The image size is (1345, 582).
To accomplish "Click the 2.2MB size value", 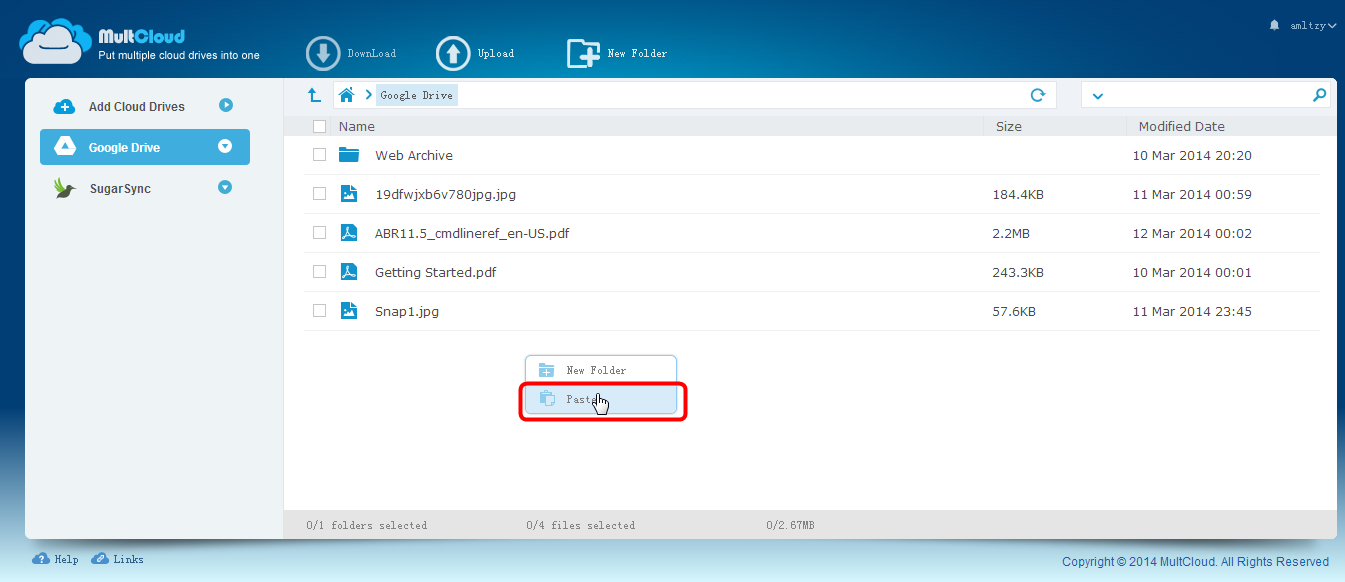I will pyautogui.click(x=1011, y=233).
